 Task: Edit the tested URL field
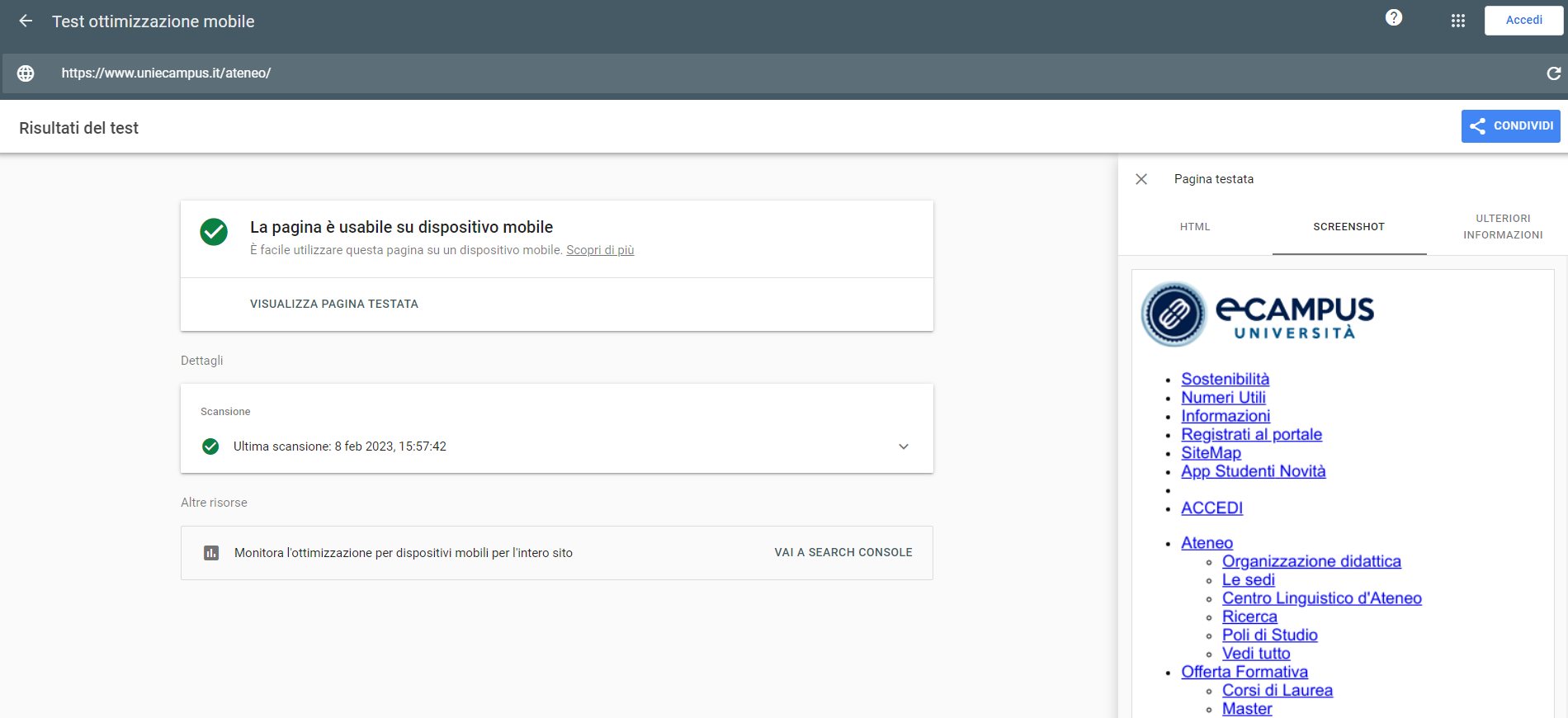792,73
